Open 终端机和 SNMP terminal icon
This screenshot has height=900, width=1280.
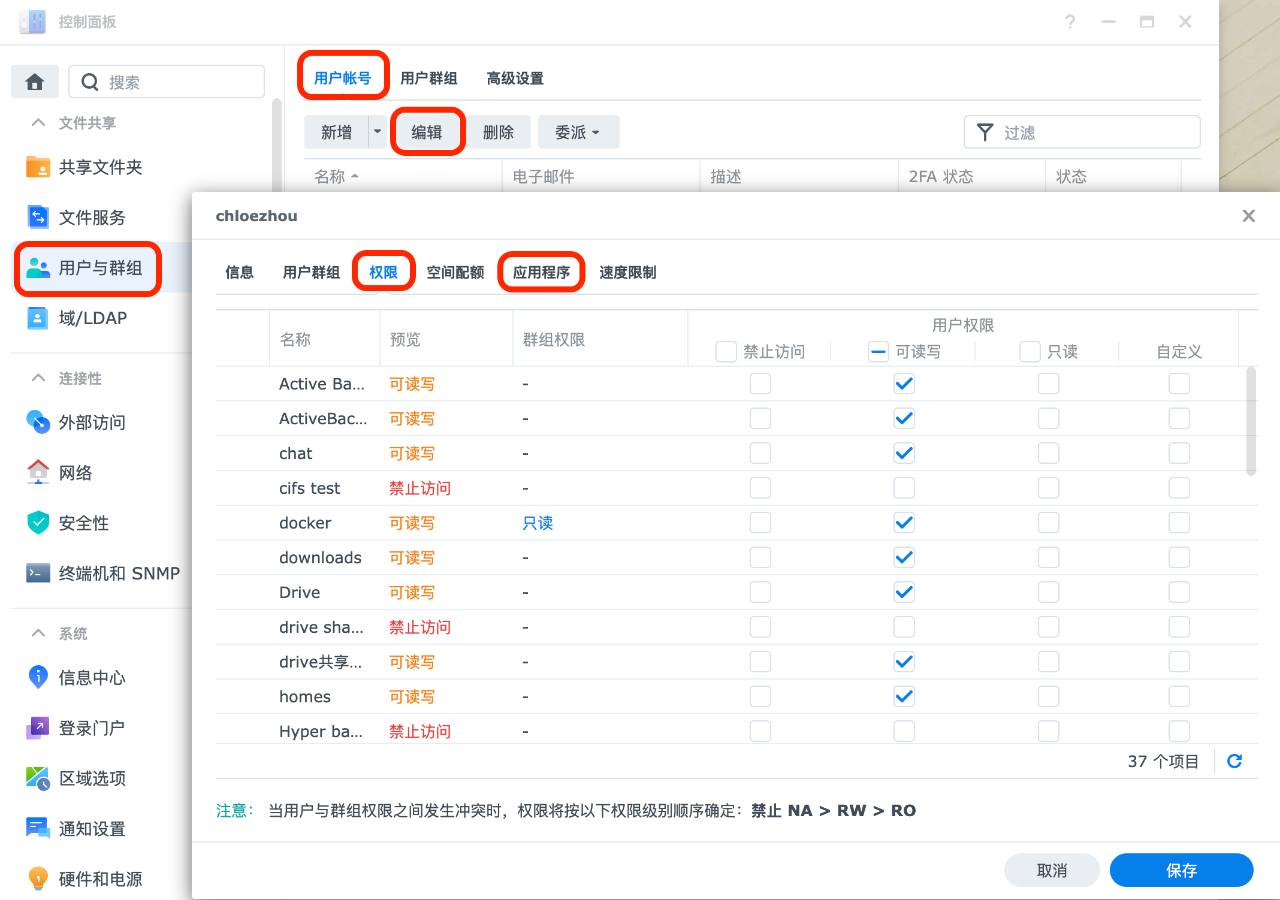pos(38,573)
